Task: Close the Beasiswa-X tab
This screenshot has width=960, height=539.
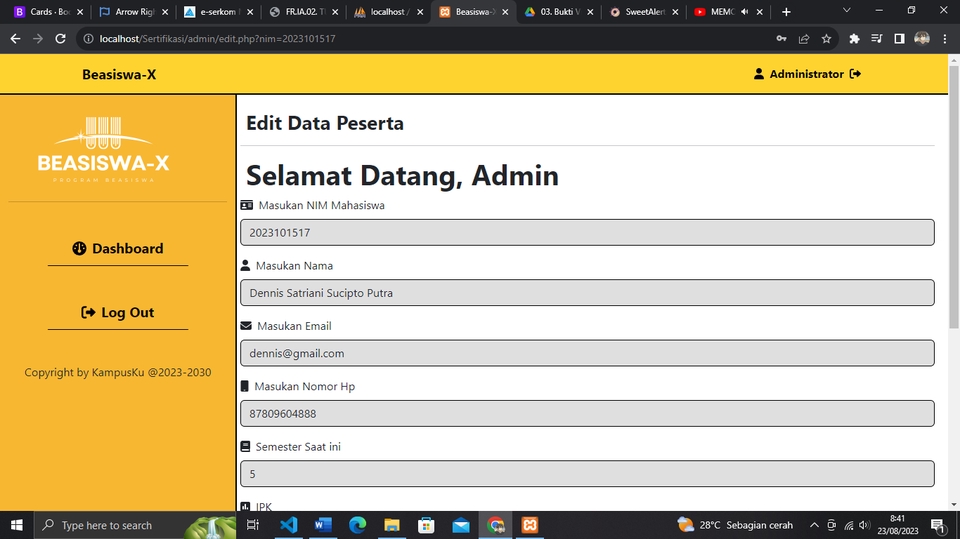Action: click(505, 12)
